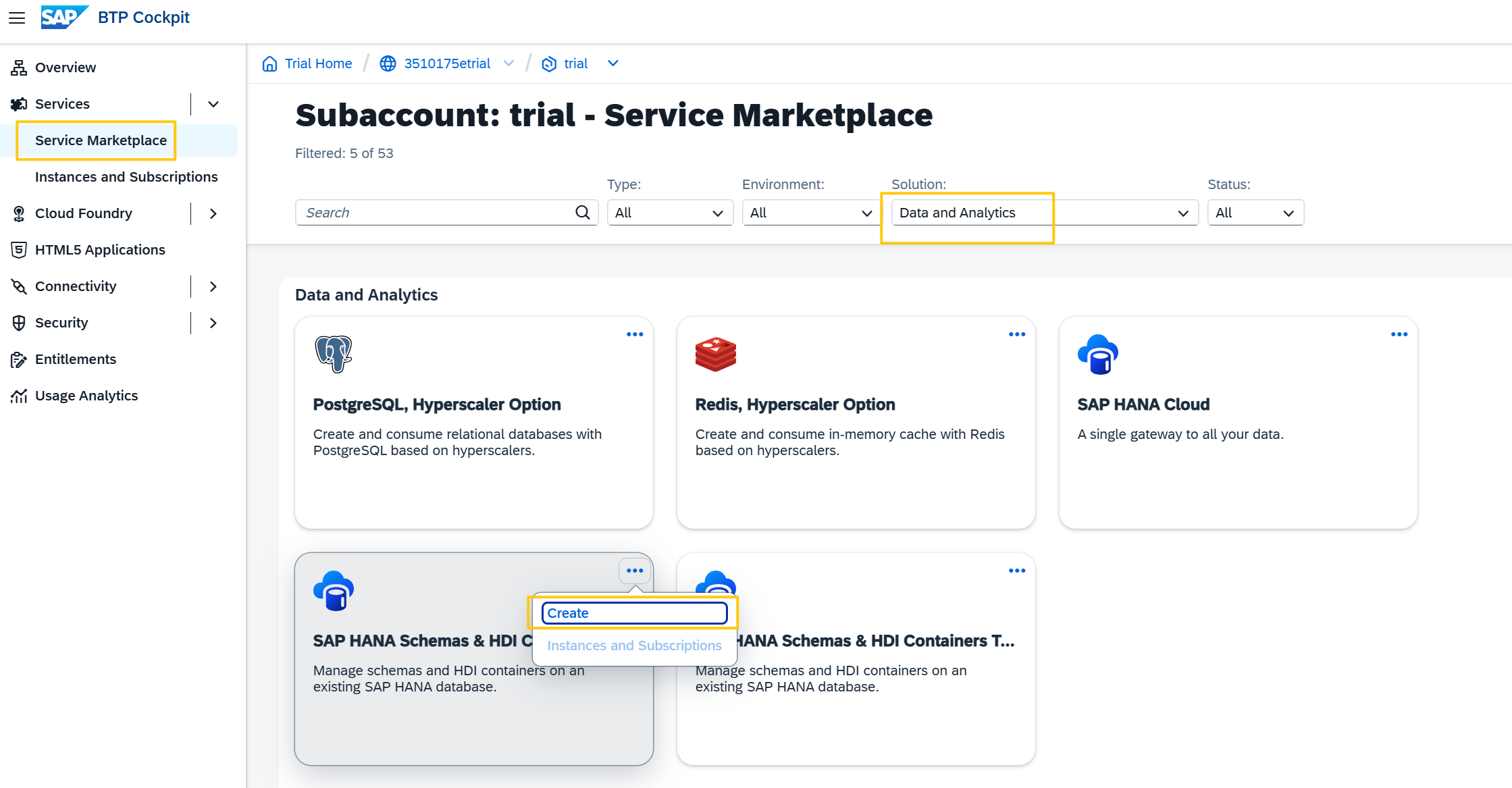Open Redis card more options menu
Image resolution: width=1512 pixels, height=788 pixels.
[1017, 334]
